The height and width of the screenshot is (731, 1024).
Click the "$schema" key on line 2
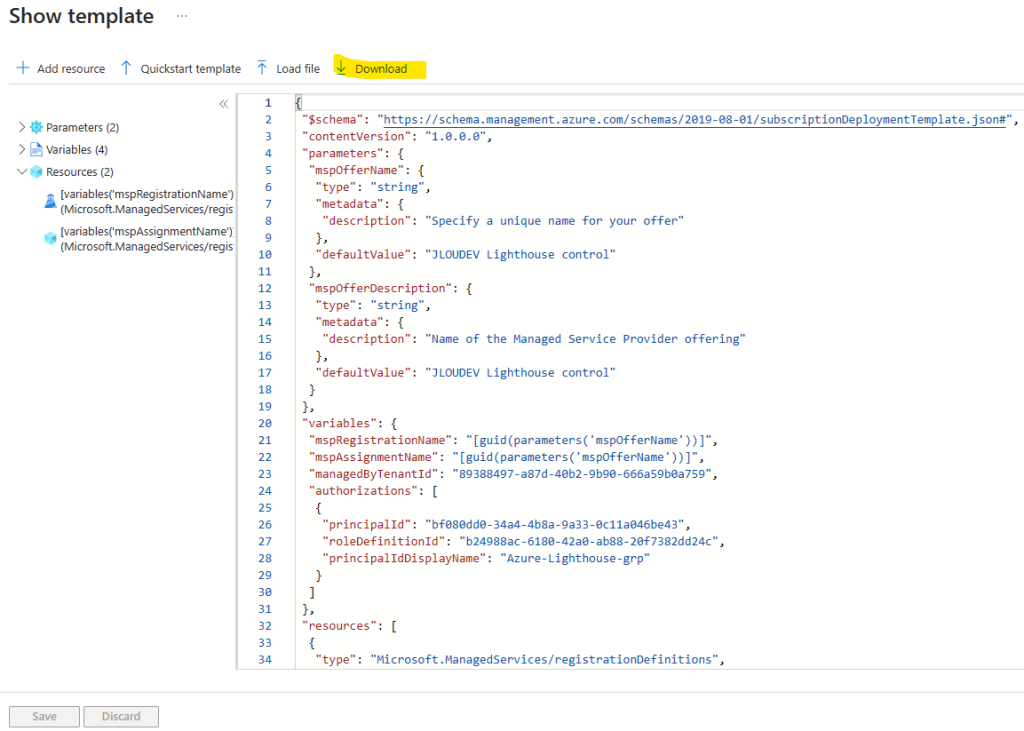332,120
